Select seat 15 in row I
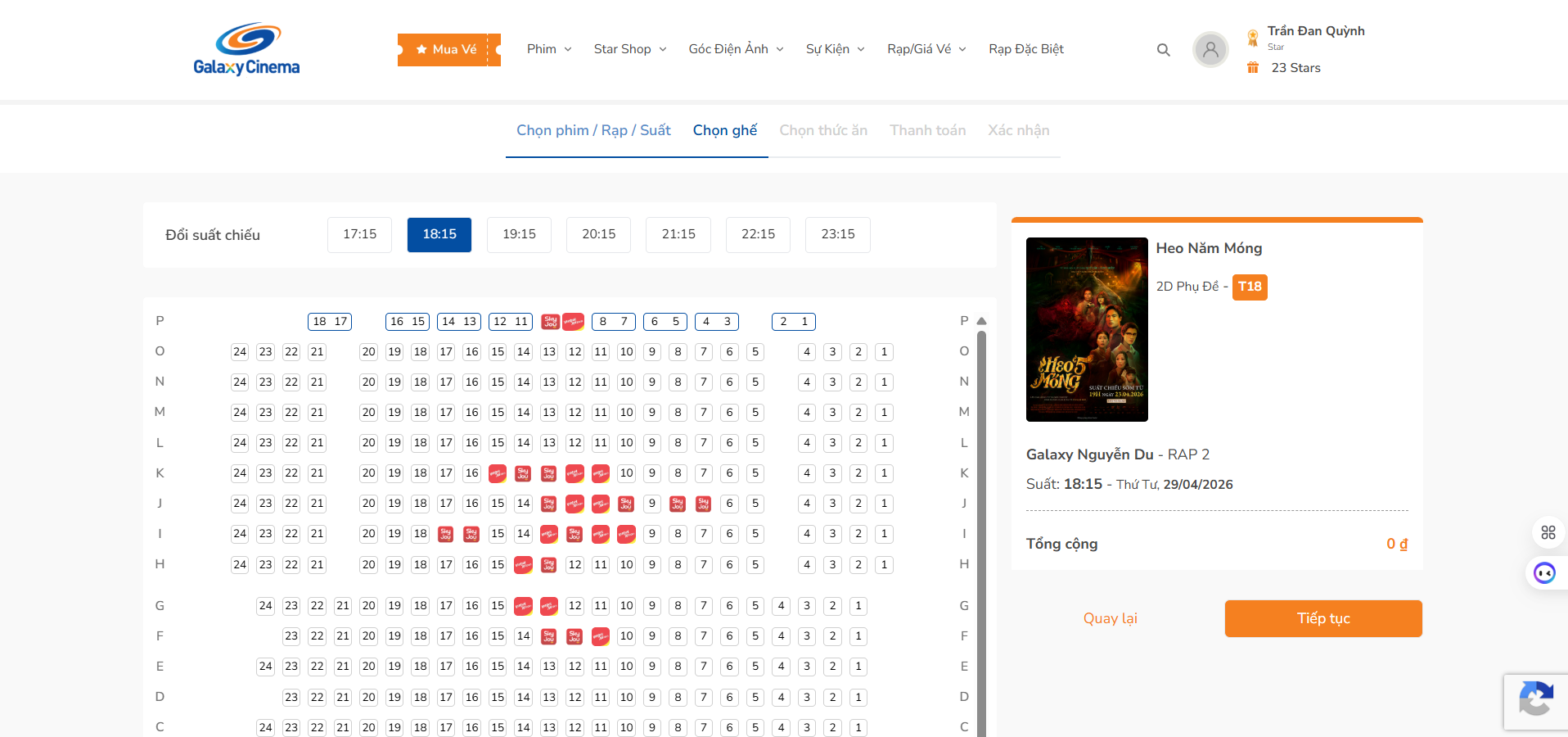This screenshot has width=1568, height=737. pos(498,534)
